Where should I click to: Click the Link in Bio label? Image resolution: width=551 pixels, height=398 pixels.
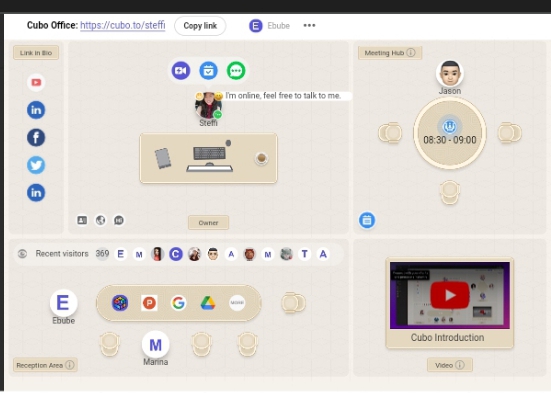coord(36,53)
